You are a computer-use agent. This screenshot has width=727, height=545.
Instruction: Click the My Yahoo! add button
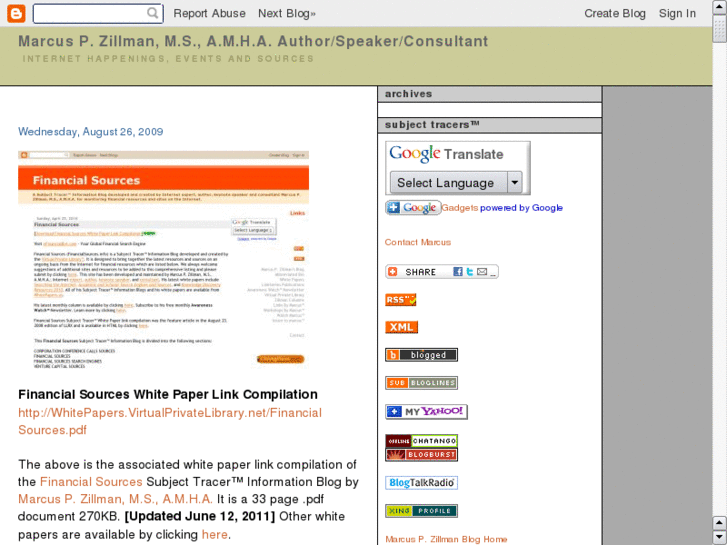(426, 411)
